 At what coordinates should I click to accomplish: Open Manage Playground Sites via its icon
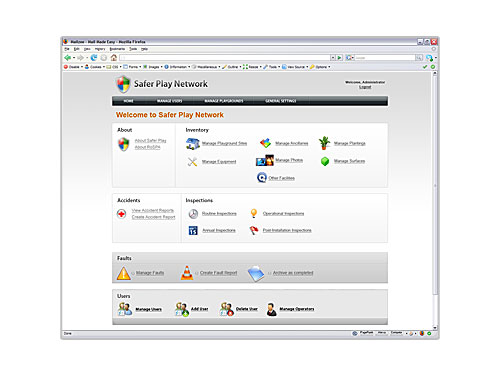tap(193, 143)
